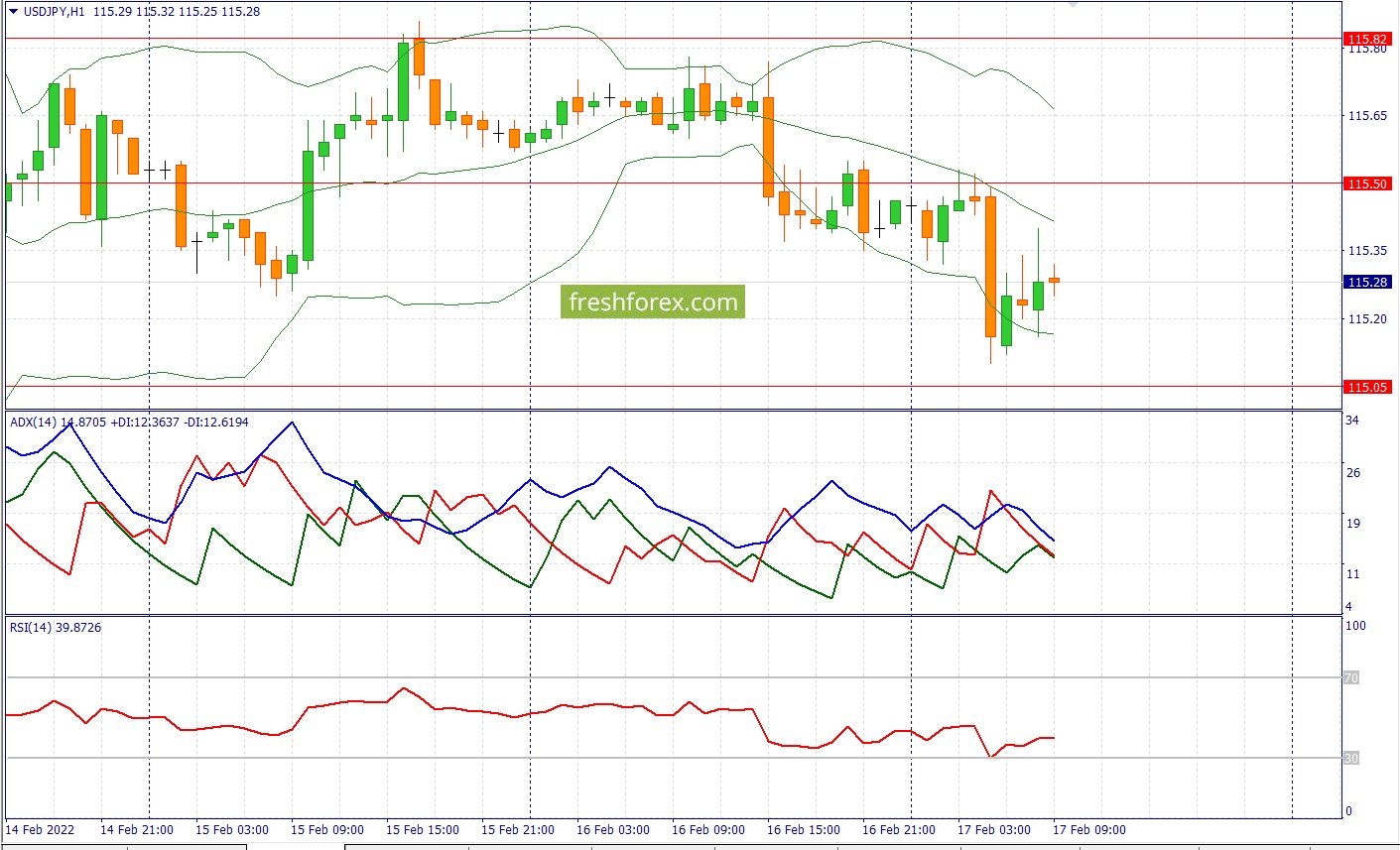Click the 19 value on ADX scale
Viewport: 1400px width, 850px height.
[1352, 524]
